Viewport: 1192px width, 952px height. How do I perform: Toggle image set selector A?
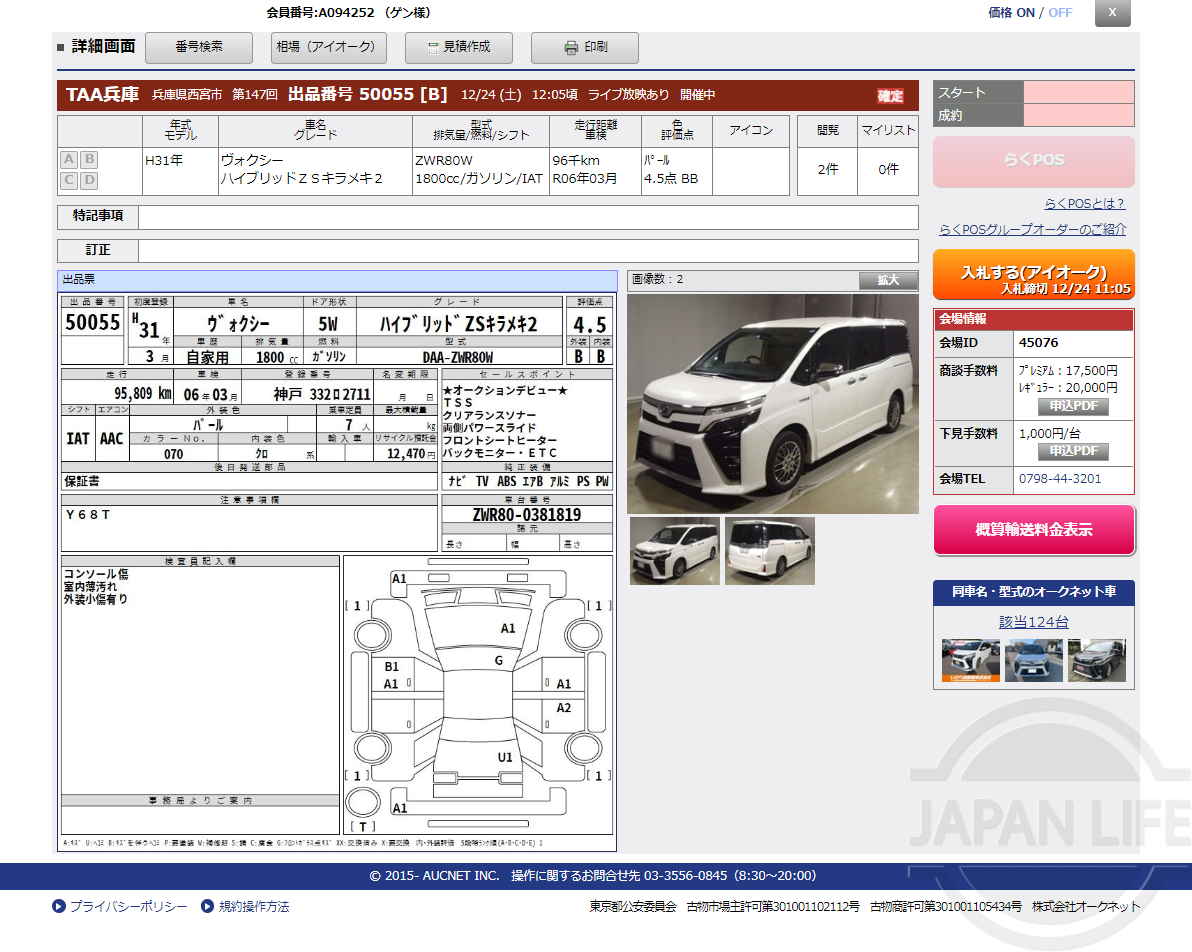tap(67, 160)
